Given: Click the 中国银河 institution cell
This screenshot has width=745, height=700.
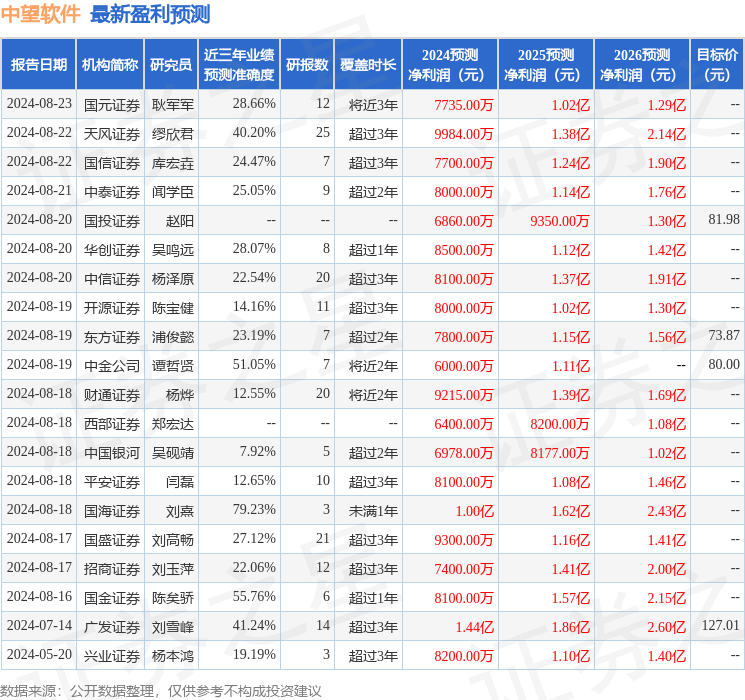Looking at the screenshot, I should pyautogui.click(x=112, y=453).
